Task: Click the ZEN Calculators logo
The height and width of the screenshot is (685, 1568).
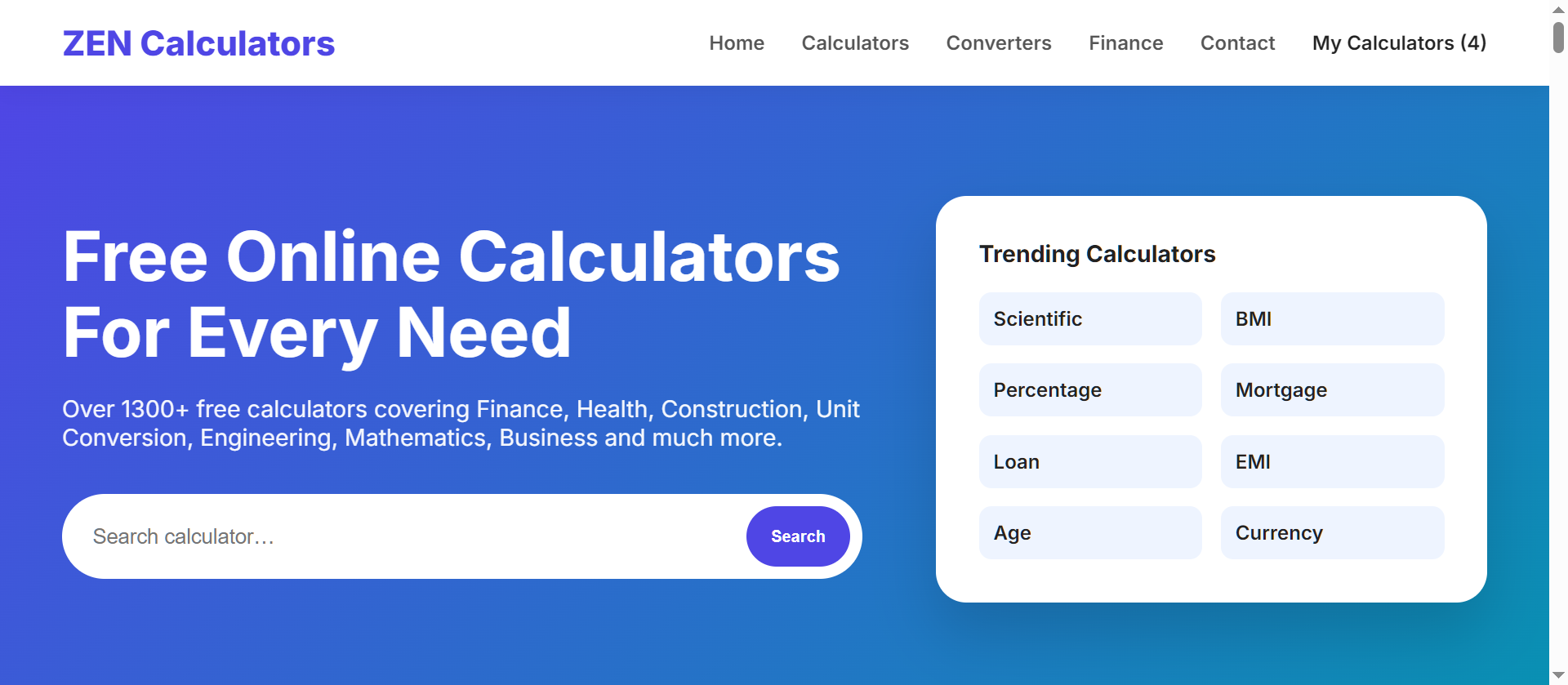Action: point(198,43)
